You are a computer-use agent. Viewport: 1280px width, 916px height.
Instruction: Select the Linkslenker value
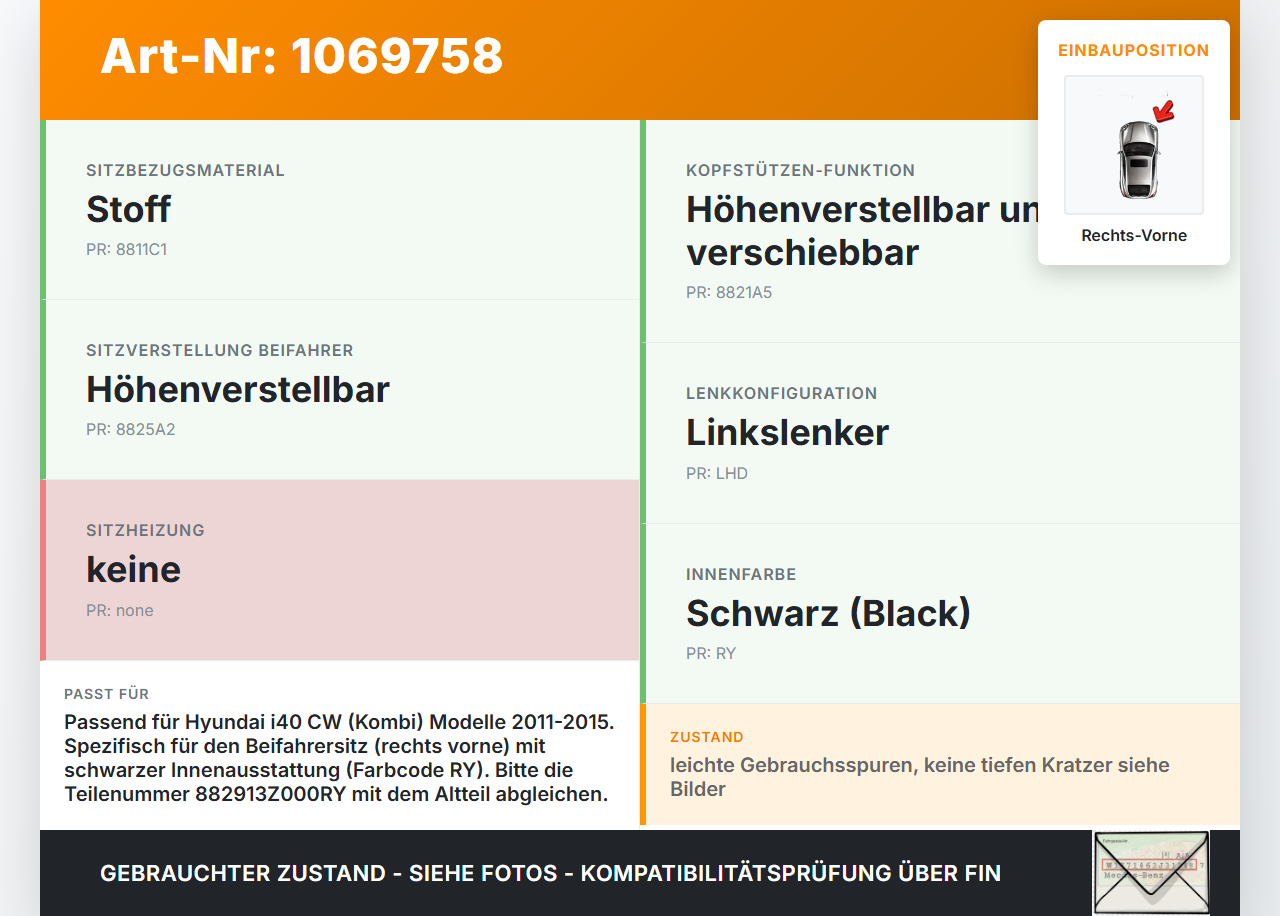click(x=787, y=432)
